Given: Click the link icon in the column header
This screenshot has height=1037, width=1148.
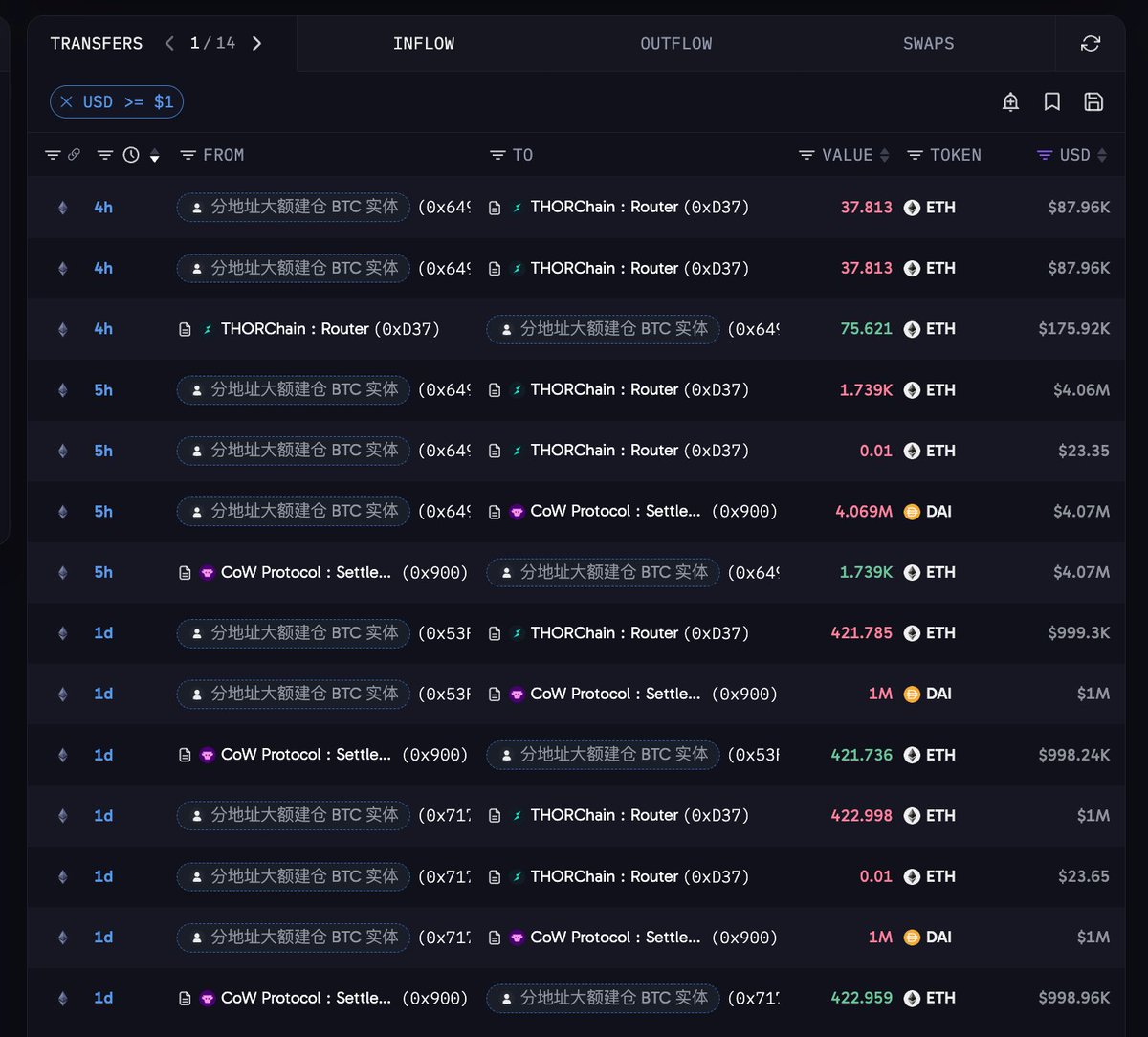Looking at the screenshot, I should coord(74,155).
